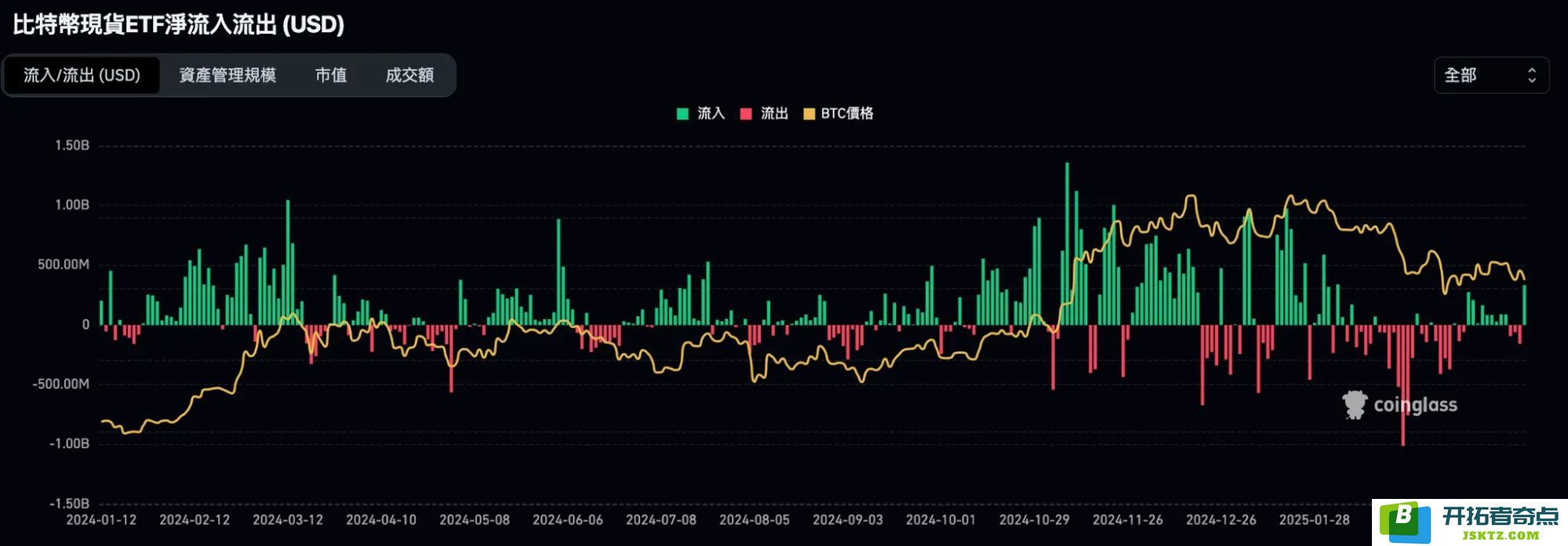The width and height of the screenshot is (1568, 546).
Task: Click the 2024-06-06 date label
Action: (568, 519)
